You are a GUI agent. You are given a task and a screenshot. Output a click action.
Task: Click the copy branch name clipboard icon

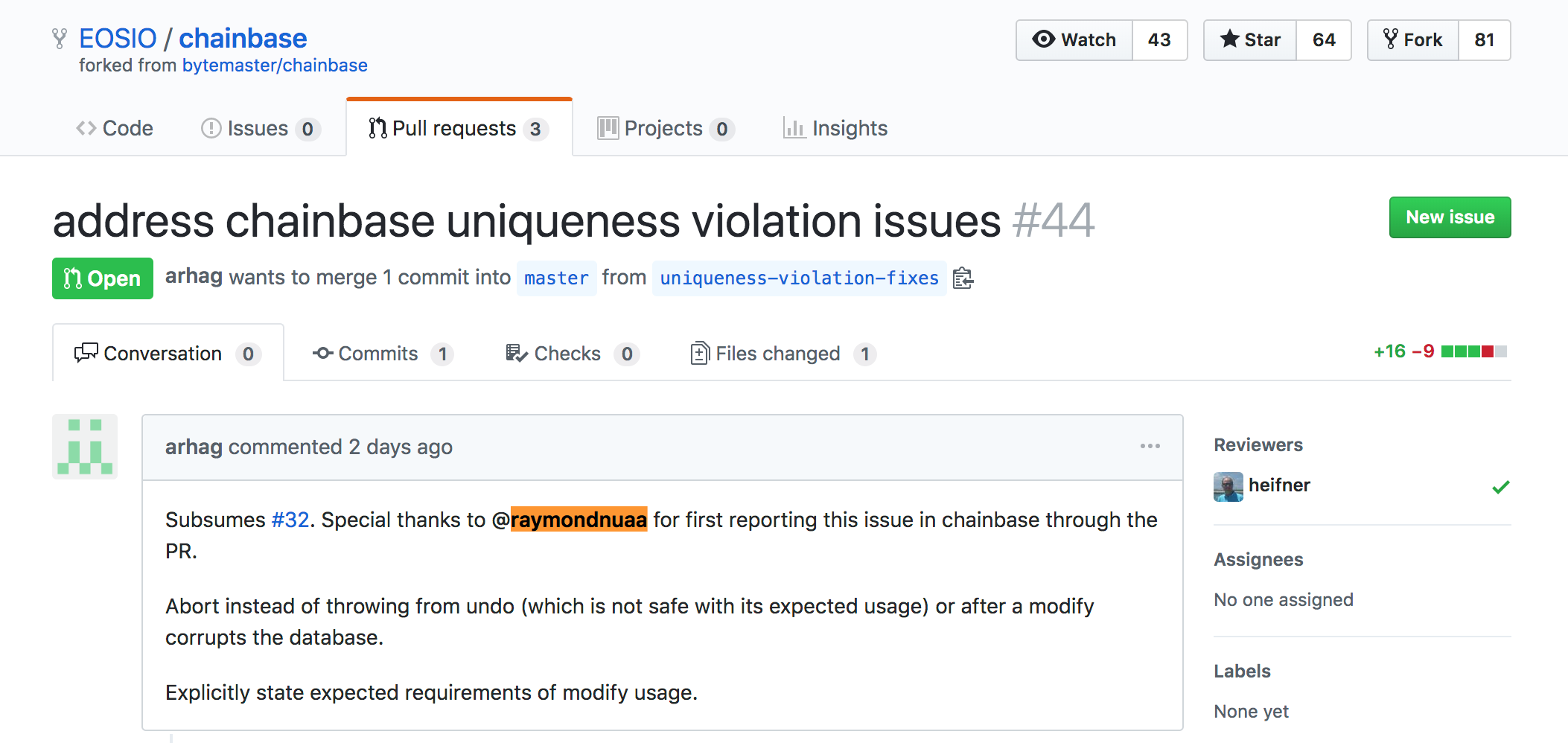963,278
